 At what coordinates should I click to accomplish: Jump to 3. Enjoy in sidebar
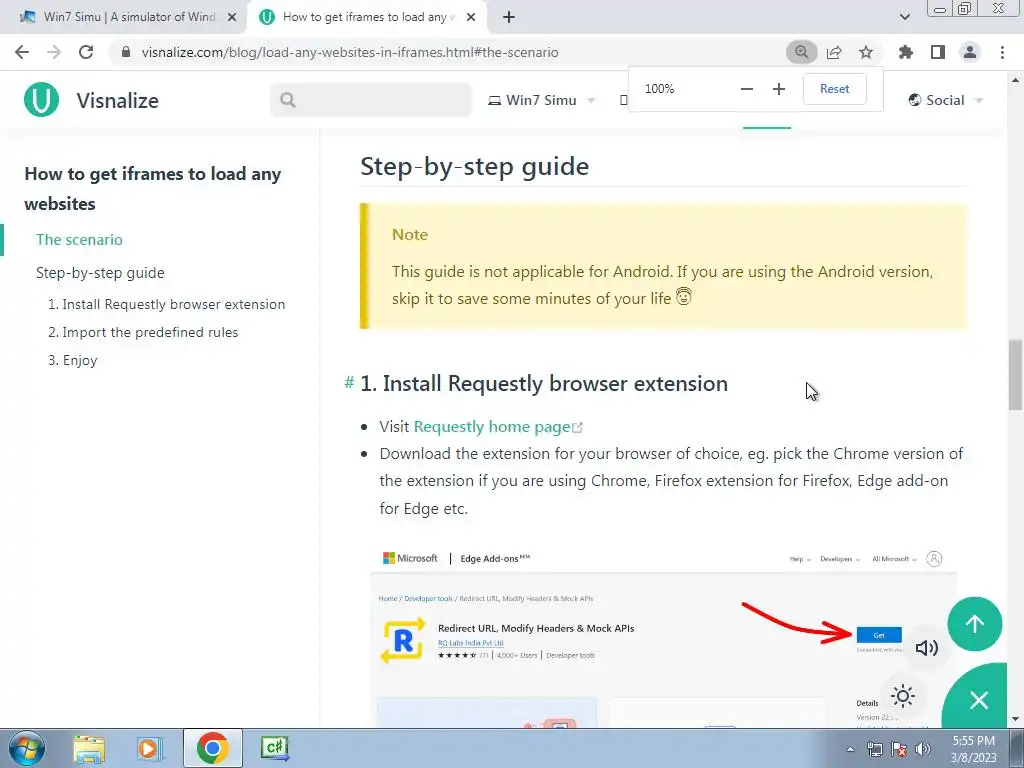pos(72,360)
